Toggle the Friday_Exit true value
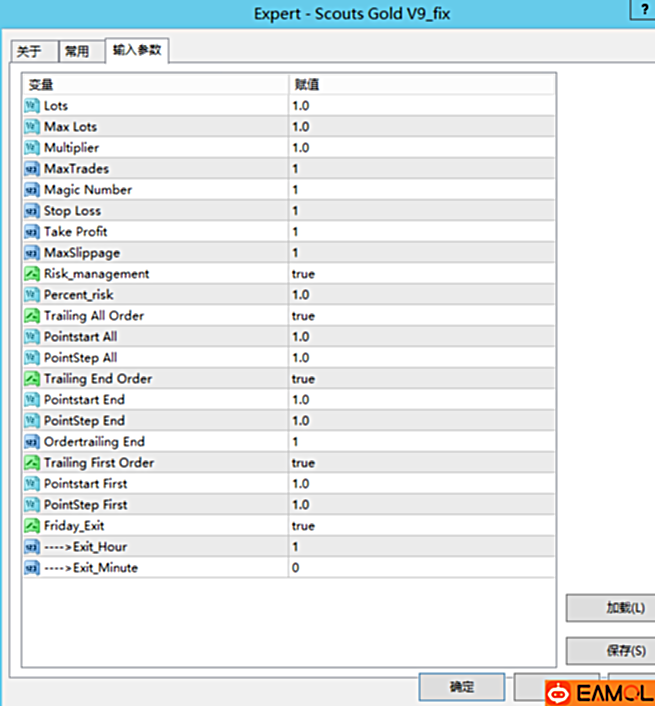The width and height of the screenshot is (655, 706). pyautogui.click(x=421, y=526)
